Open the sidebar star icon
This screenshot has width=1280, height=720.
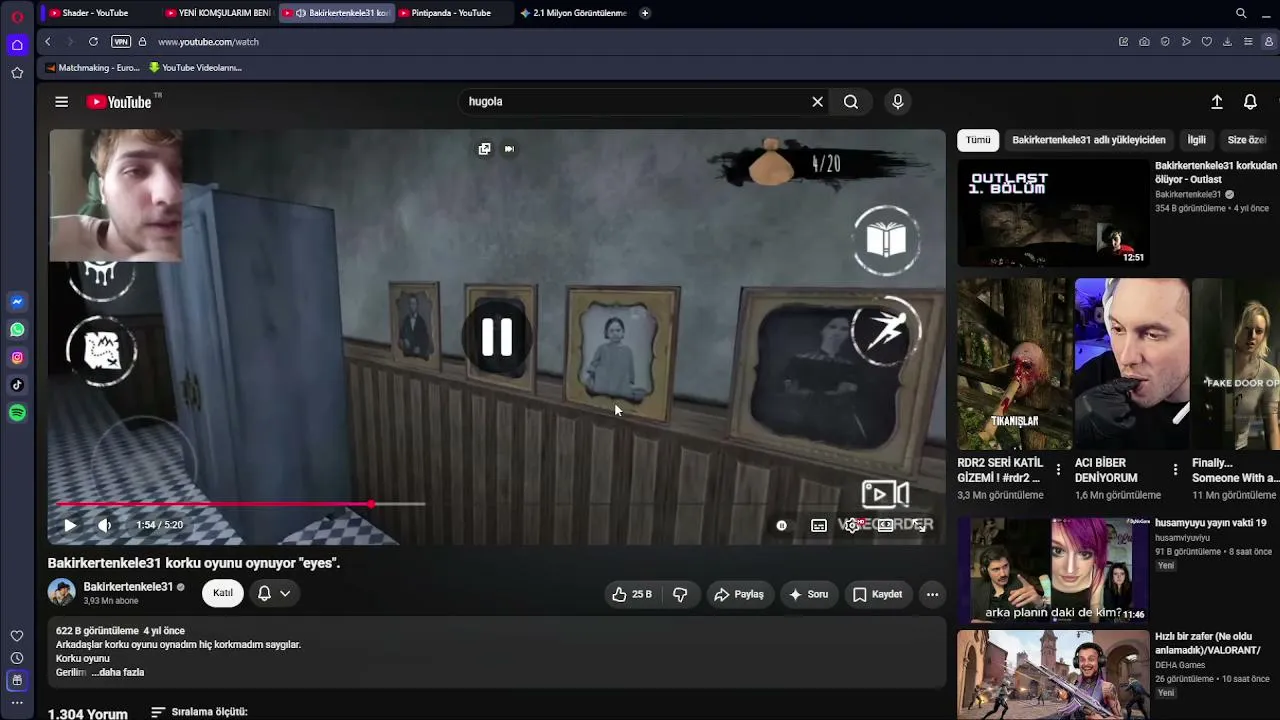(x=17, y=73)
